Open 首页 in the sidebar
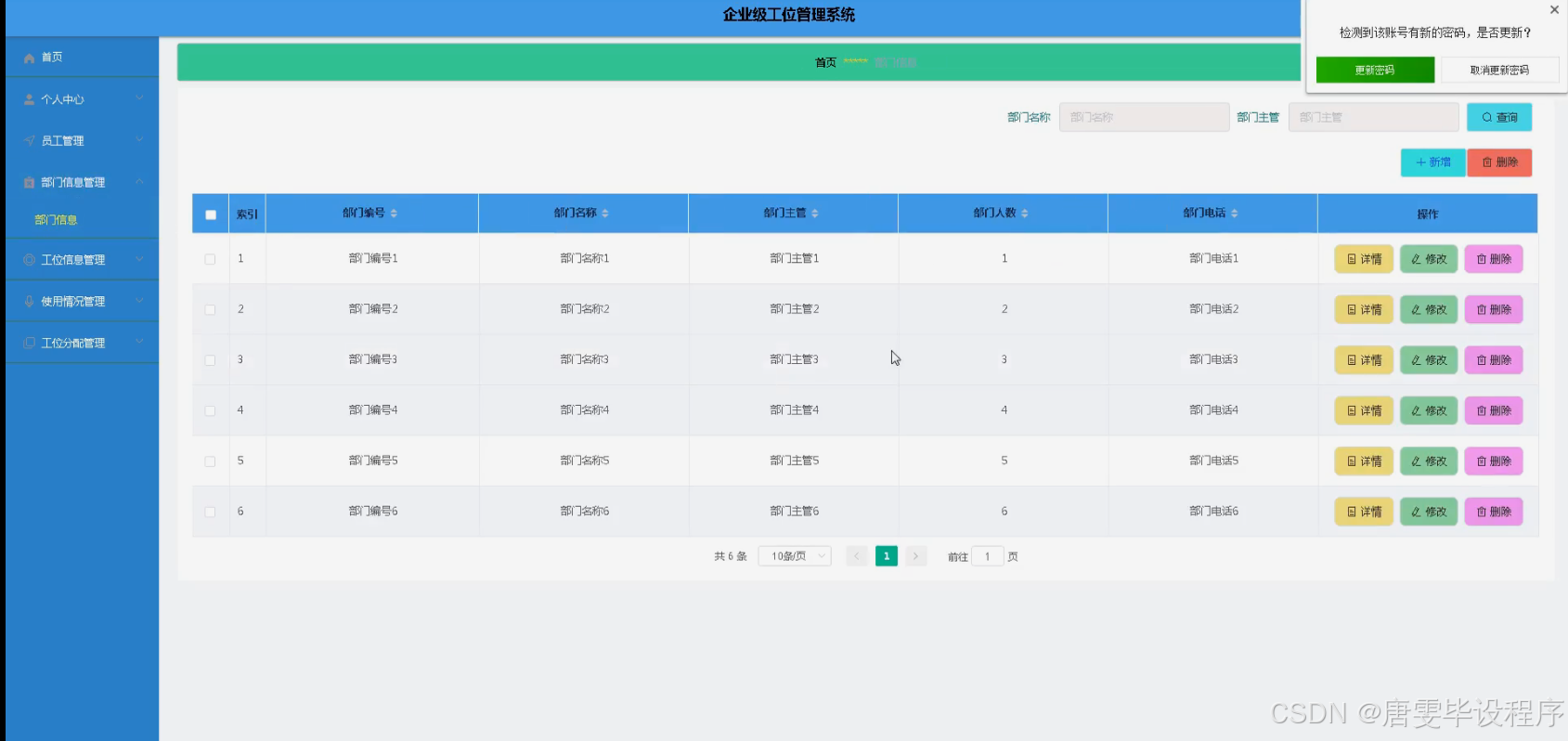This screenshot has width=1568, height=741. (x=82, y=58)
